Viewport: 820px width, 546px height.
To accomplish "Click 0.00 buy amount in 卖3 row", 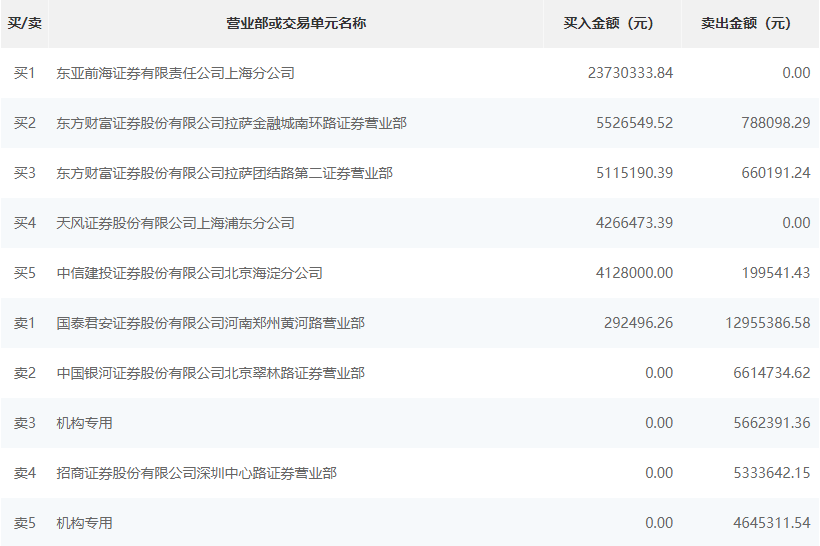I will pyautogui.click(x=659, y=423).
